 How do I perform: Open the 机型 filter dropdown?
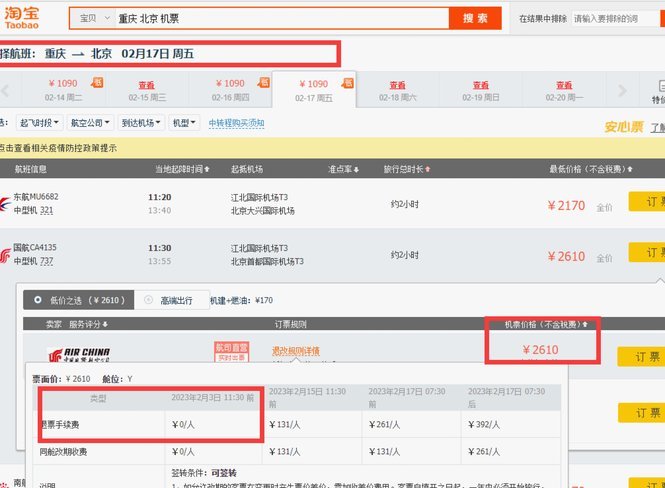tap(184, 123)
